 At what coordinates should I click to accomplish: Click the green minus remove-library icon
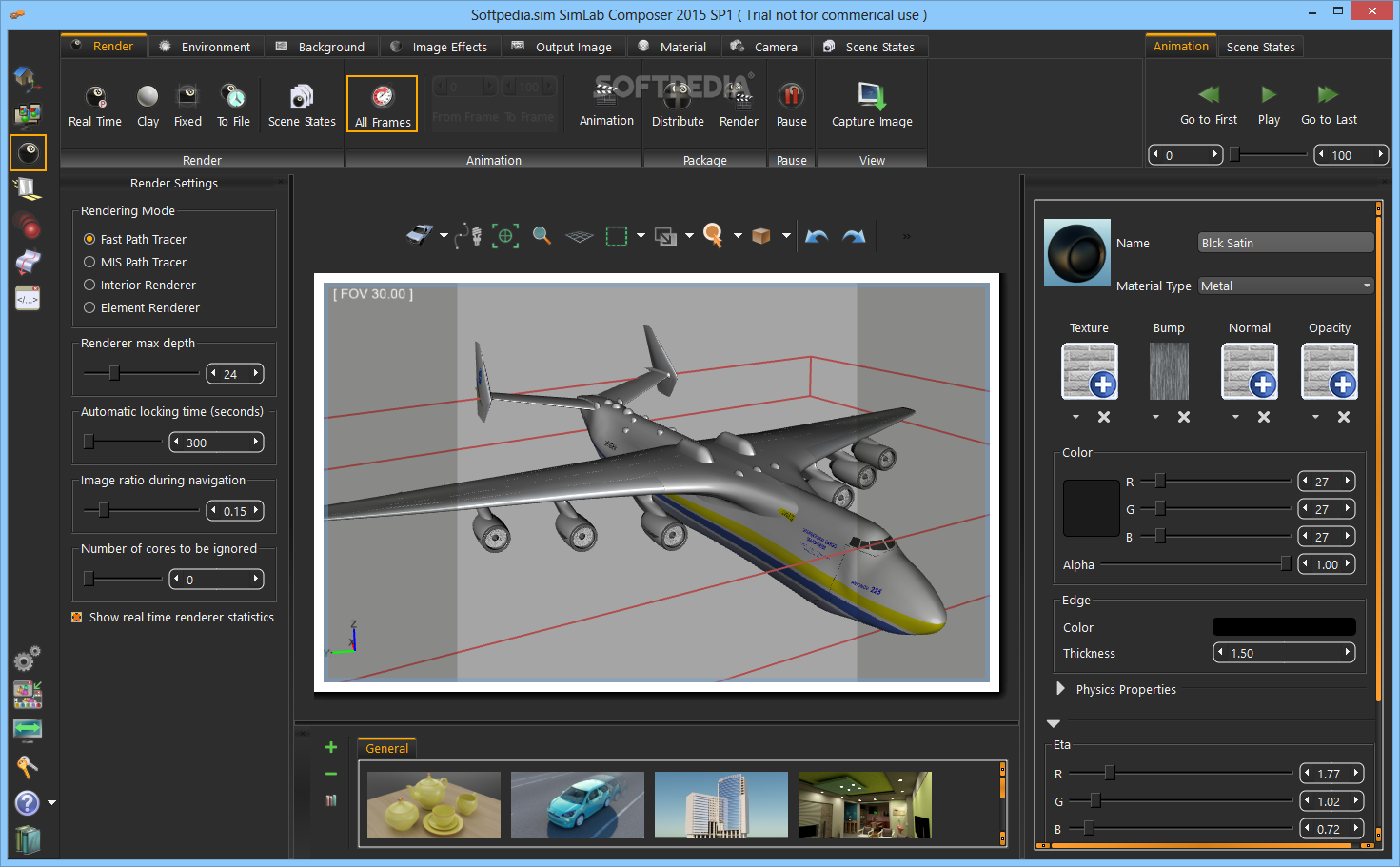(331, 774)
